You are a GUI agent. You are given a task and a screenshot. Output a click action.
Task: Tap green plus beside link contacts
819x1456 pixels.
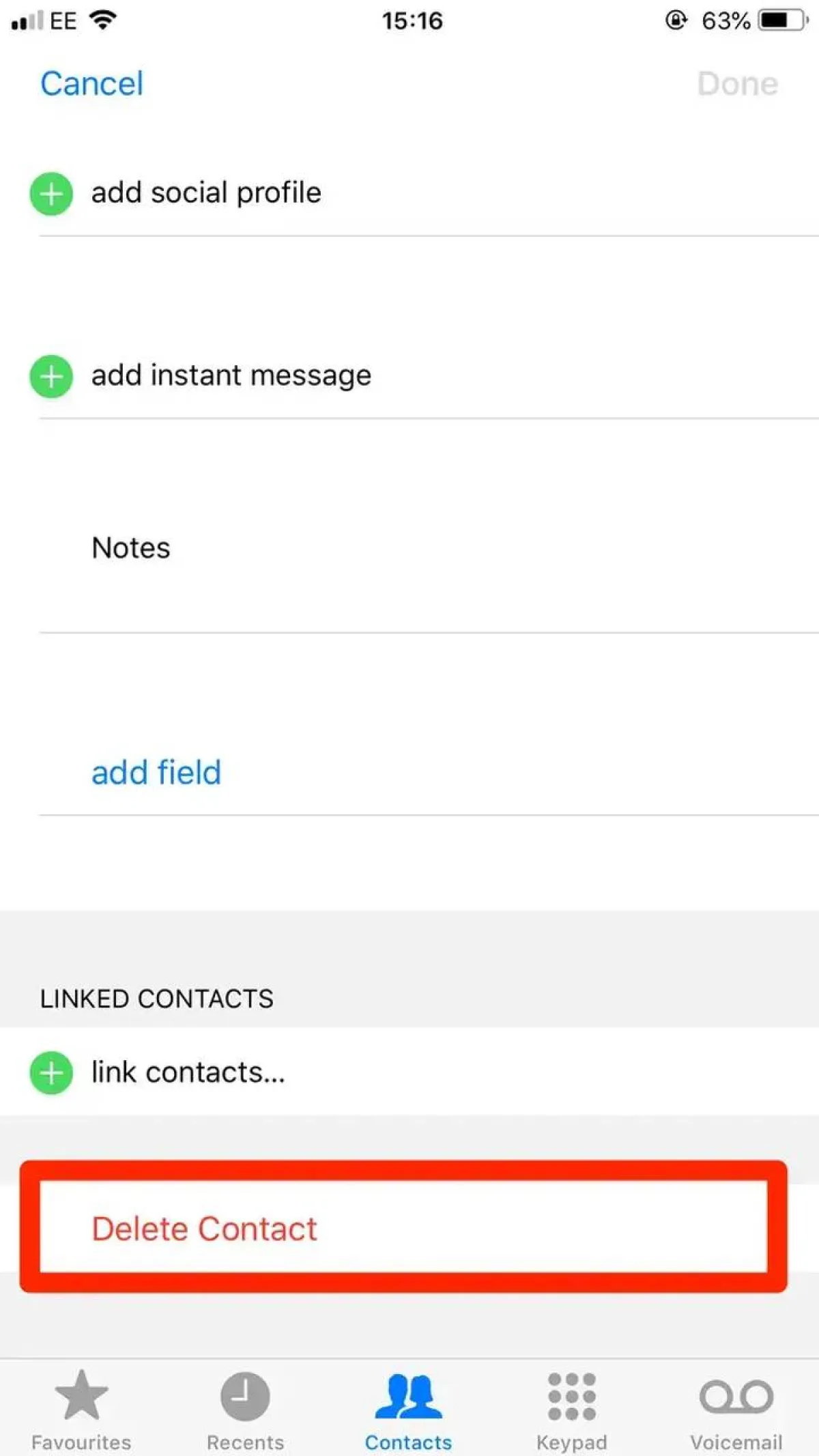[x=51, y=1073]
